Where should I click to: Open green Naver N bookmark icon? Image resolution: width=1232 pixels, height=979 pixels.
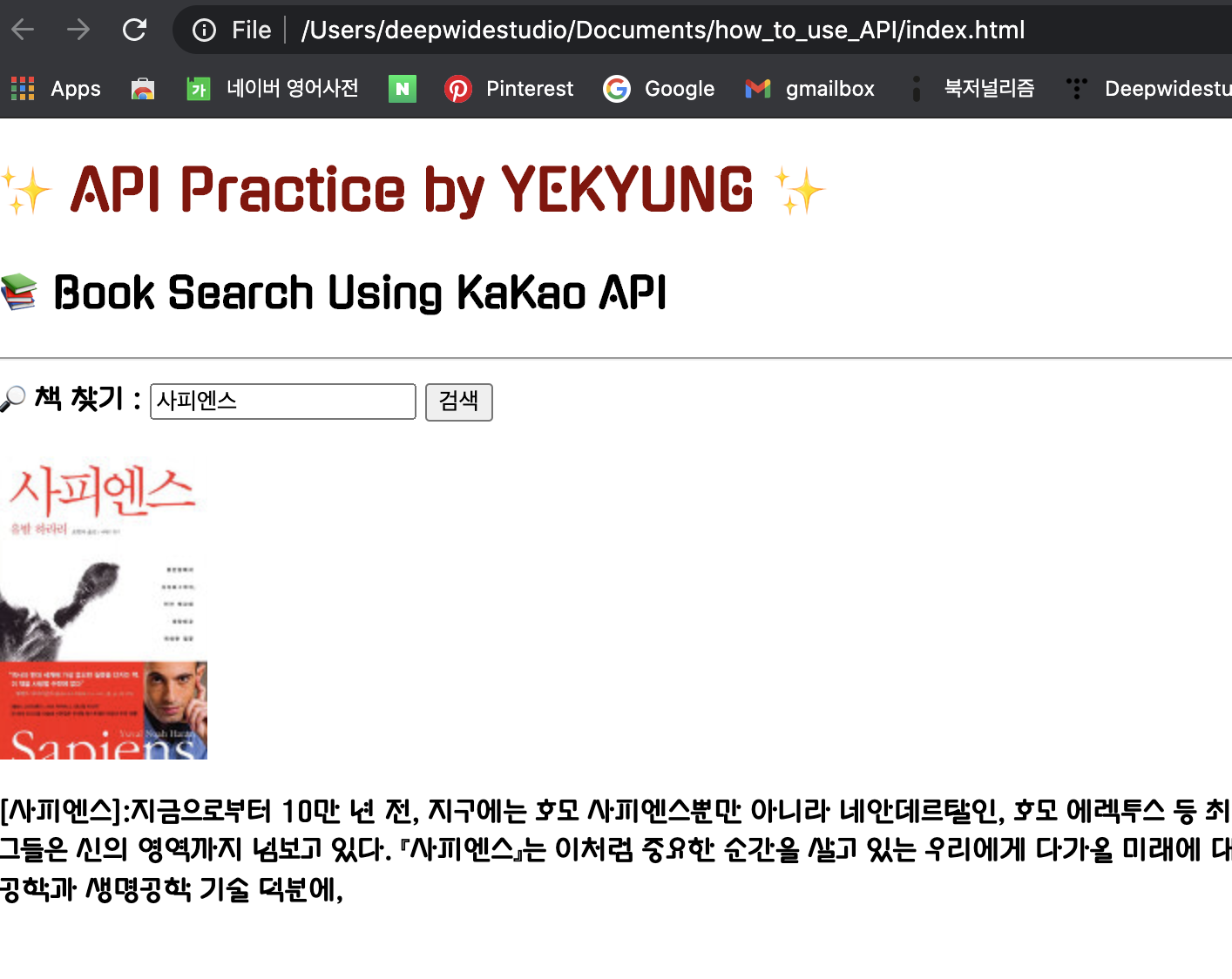(402, 88)
